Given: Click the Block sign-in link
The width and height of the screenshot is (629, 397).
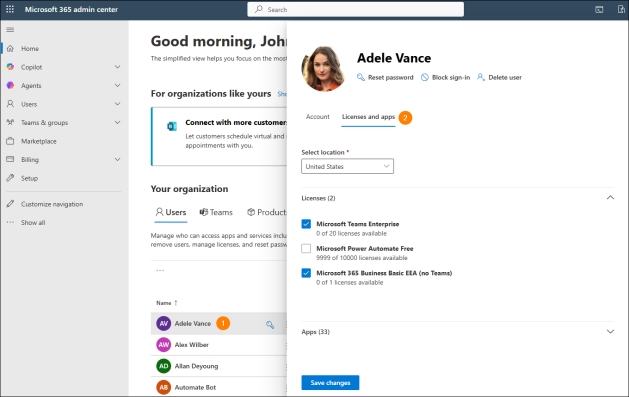Looking at the screenshot, I should tap(451, 77).
